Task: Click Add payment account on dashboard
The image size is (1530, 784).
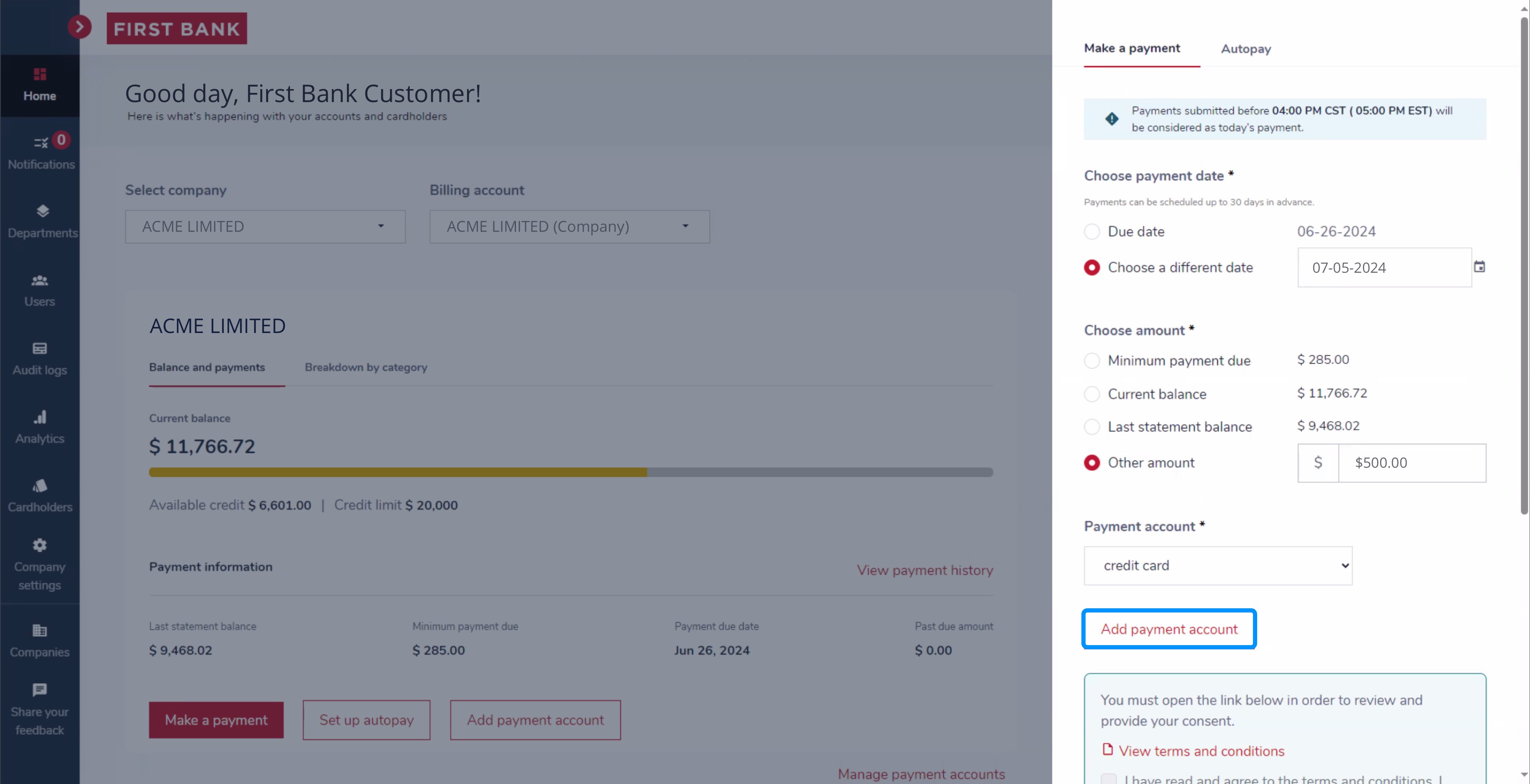Action: point(535,720)
